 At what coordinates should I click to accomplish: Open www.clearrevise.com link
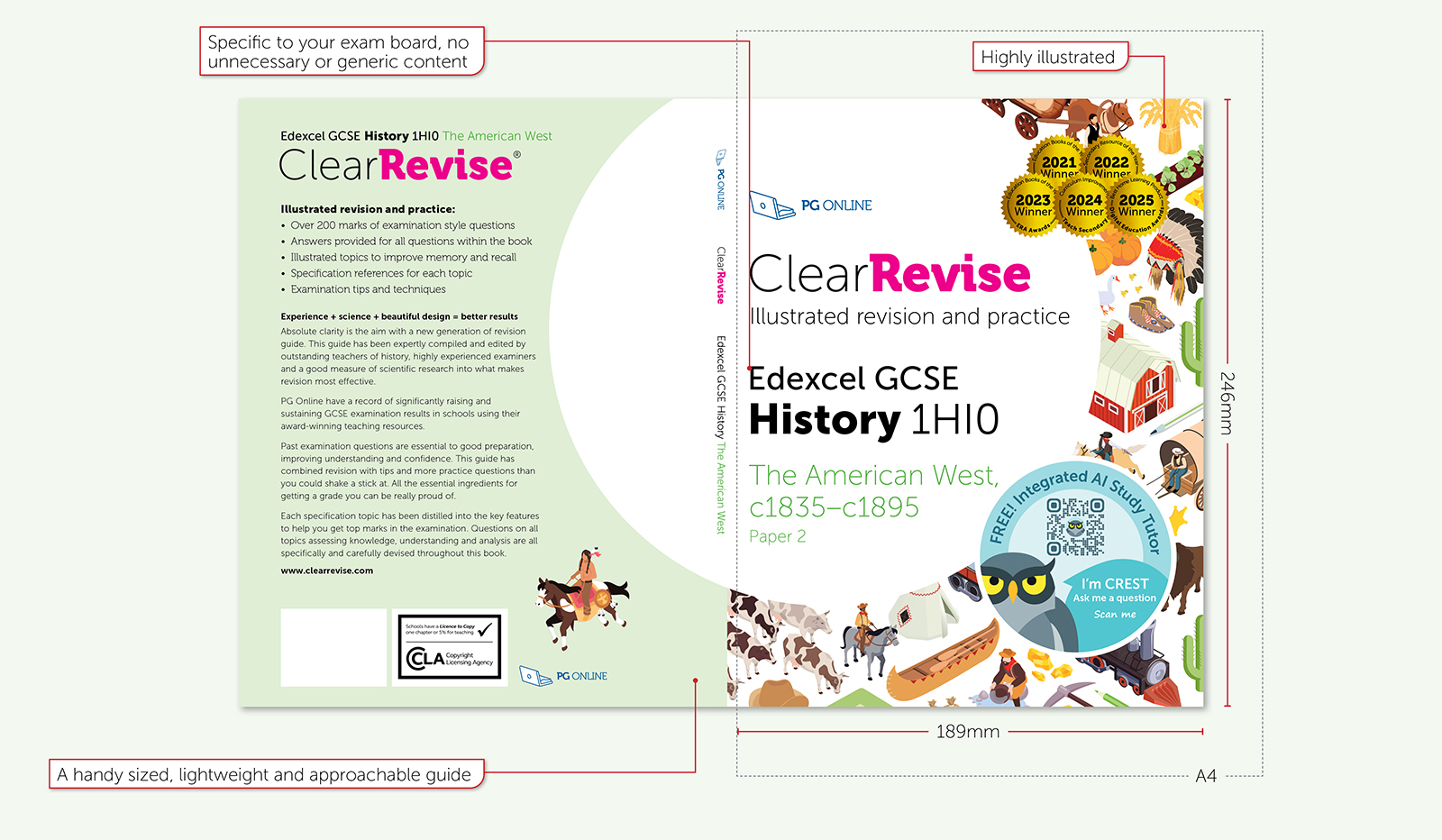(325, 571)
